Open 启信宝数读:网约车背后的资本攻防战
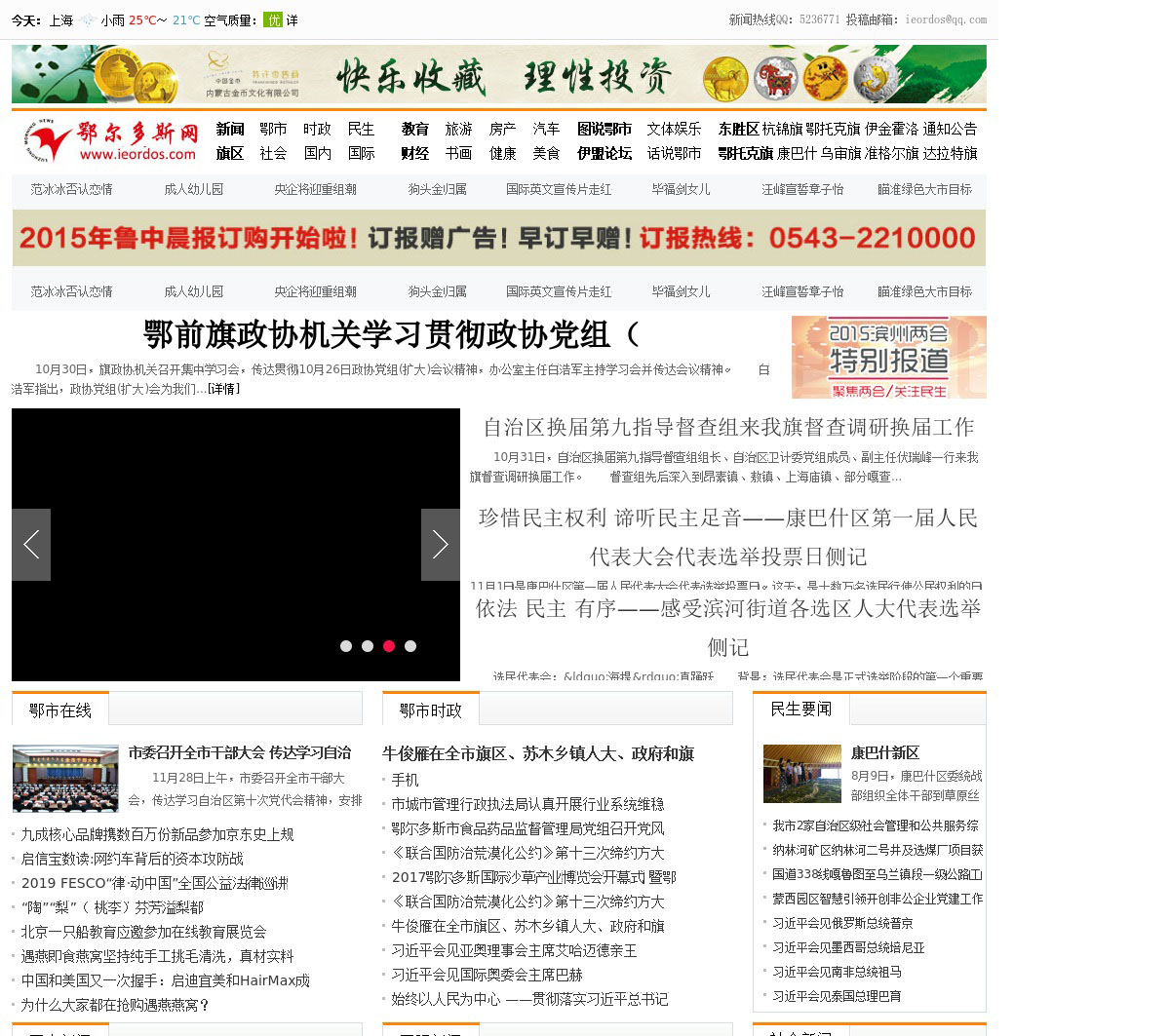This screenshot has height=1036, width=1170. (133, 859)
